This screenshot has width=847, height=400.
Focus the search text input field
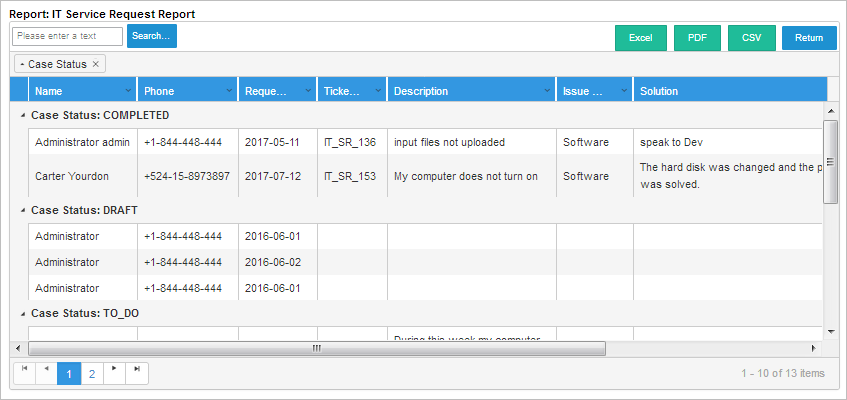pyautogui.click(x=68, y=36)
